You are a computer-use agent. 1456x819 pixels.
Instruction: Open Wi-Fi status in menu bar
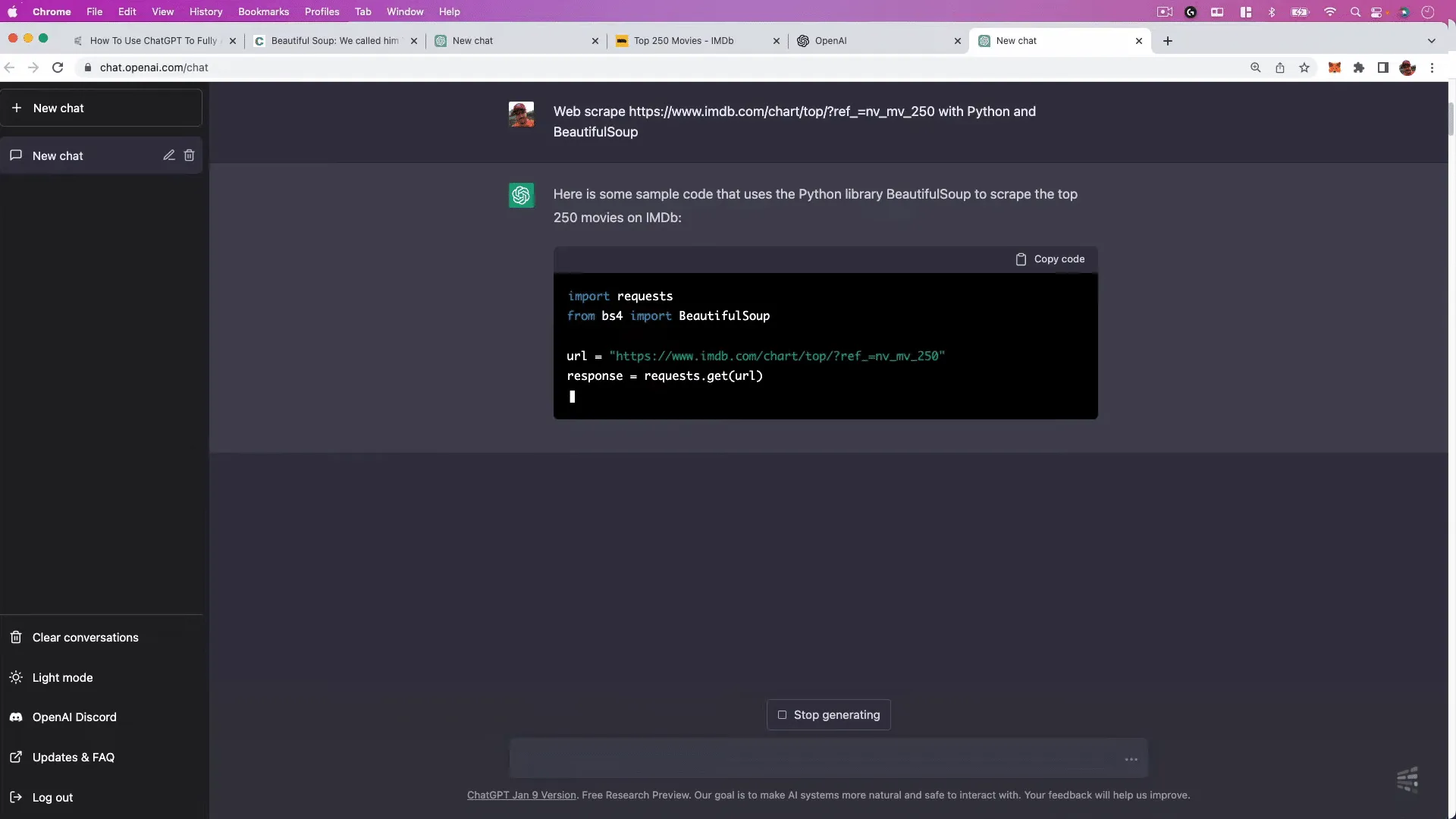point(1330,12)
